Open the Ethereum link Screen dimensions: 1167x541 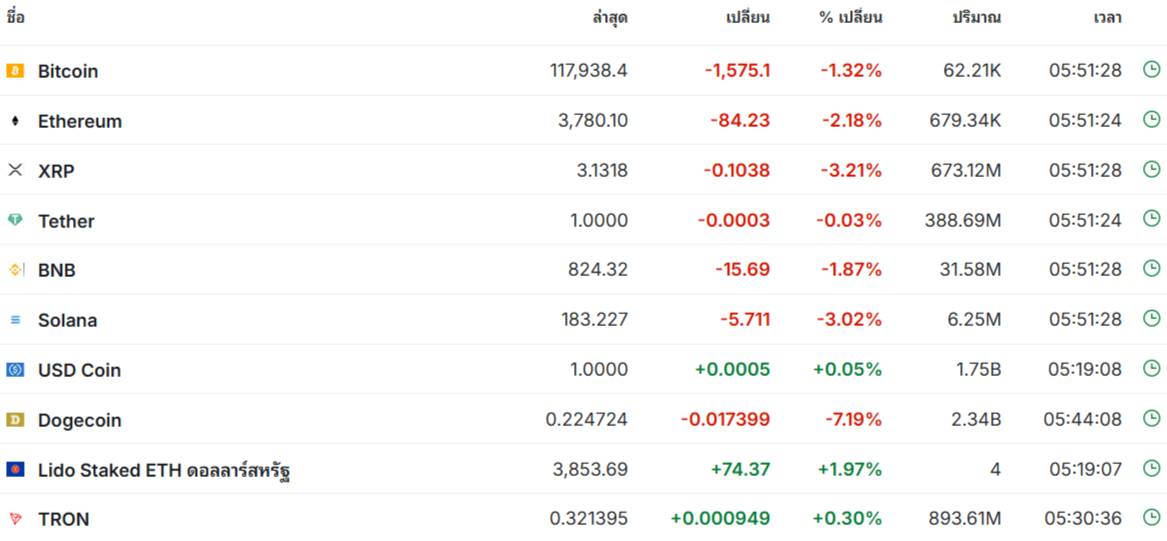80,121
